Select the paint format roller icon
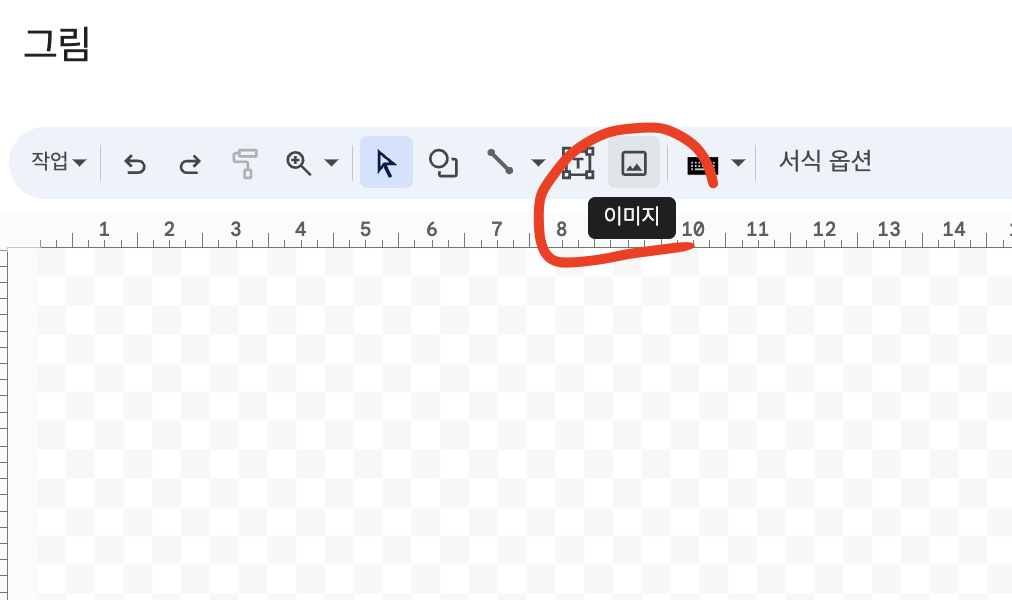The height and width of the screenshot is (600, 1012). (x=245, y=164)
